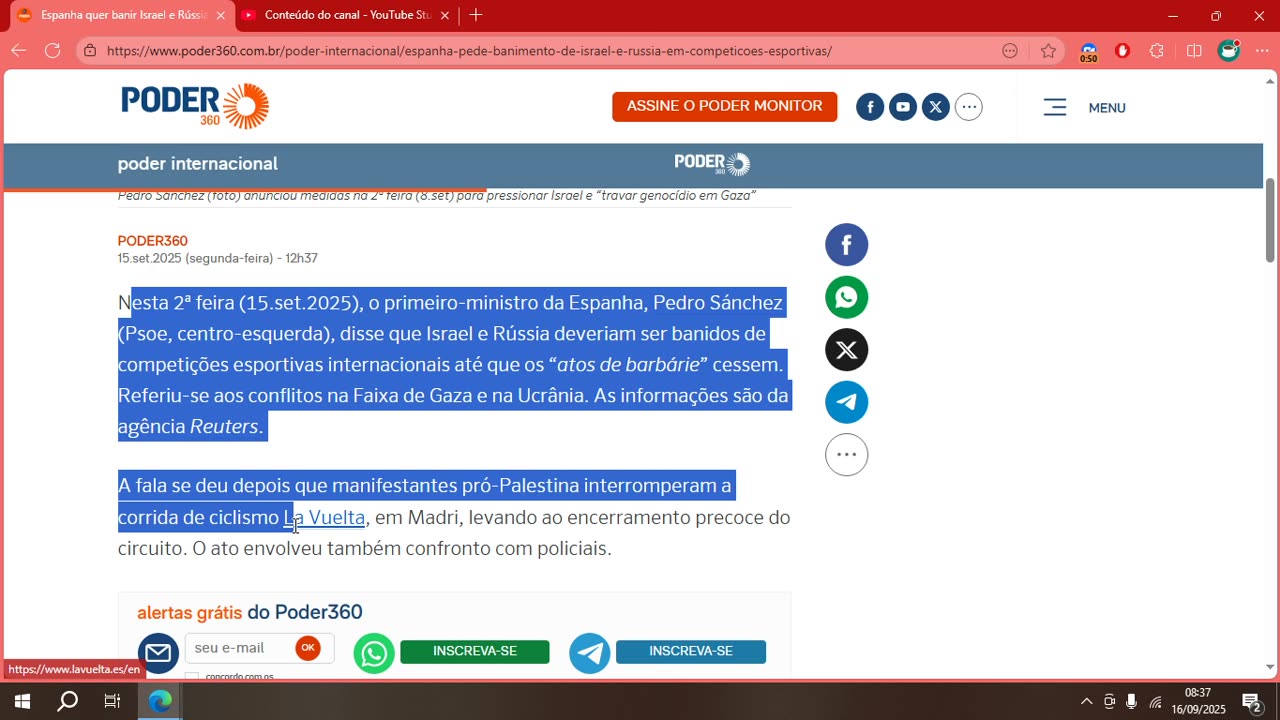Image resolution: width=1280 pixels, height=720 pixels.
Task: Close the Espanha quer banir tab
Action: pos(220,15)
